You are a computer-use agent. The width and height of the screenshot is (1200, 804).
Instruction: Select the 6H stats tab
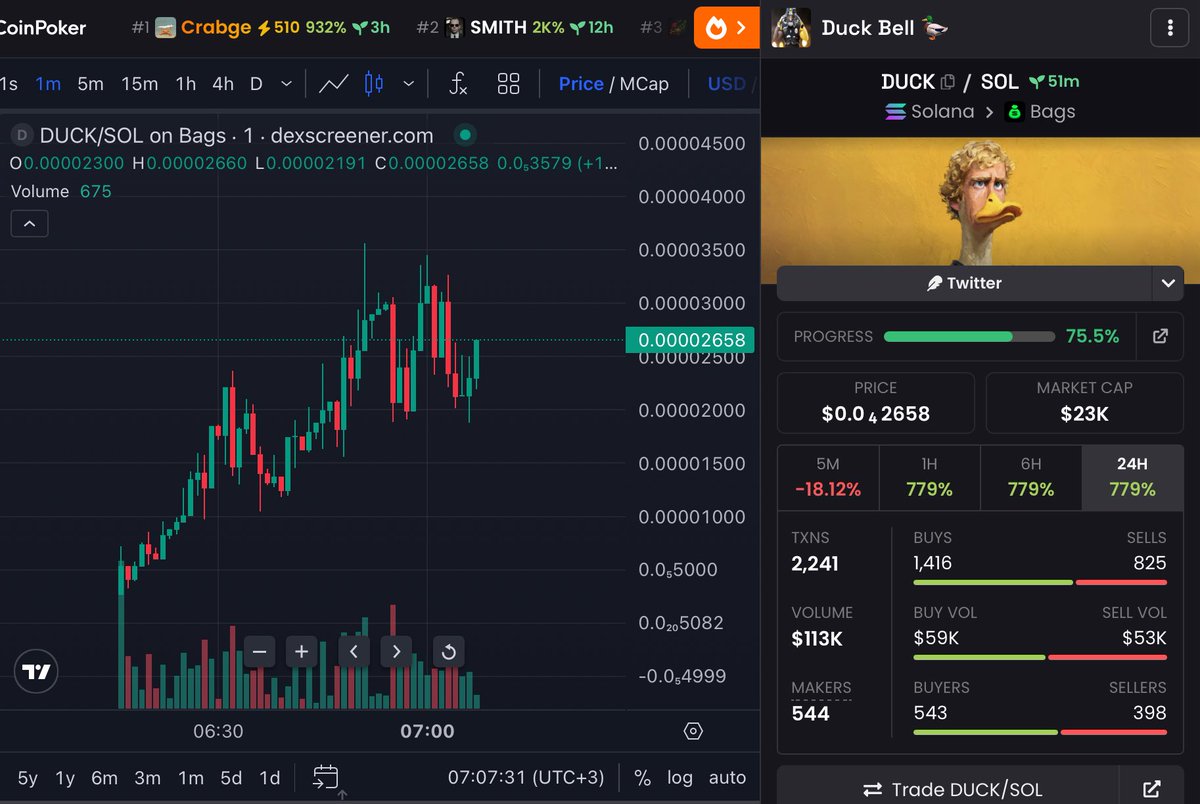point(1031,478)
